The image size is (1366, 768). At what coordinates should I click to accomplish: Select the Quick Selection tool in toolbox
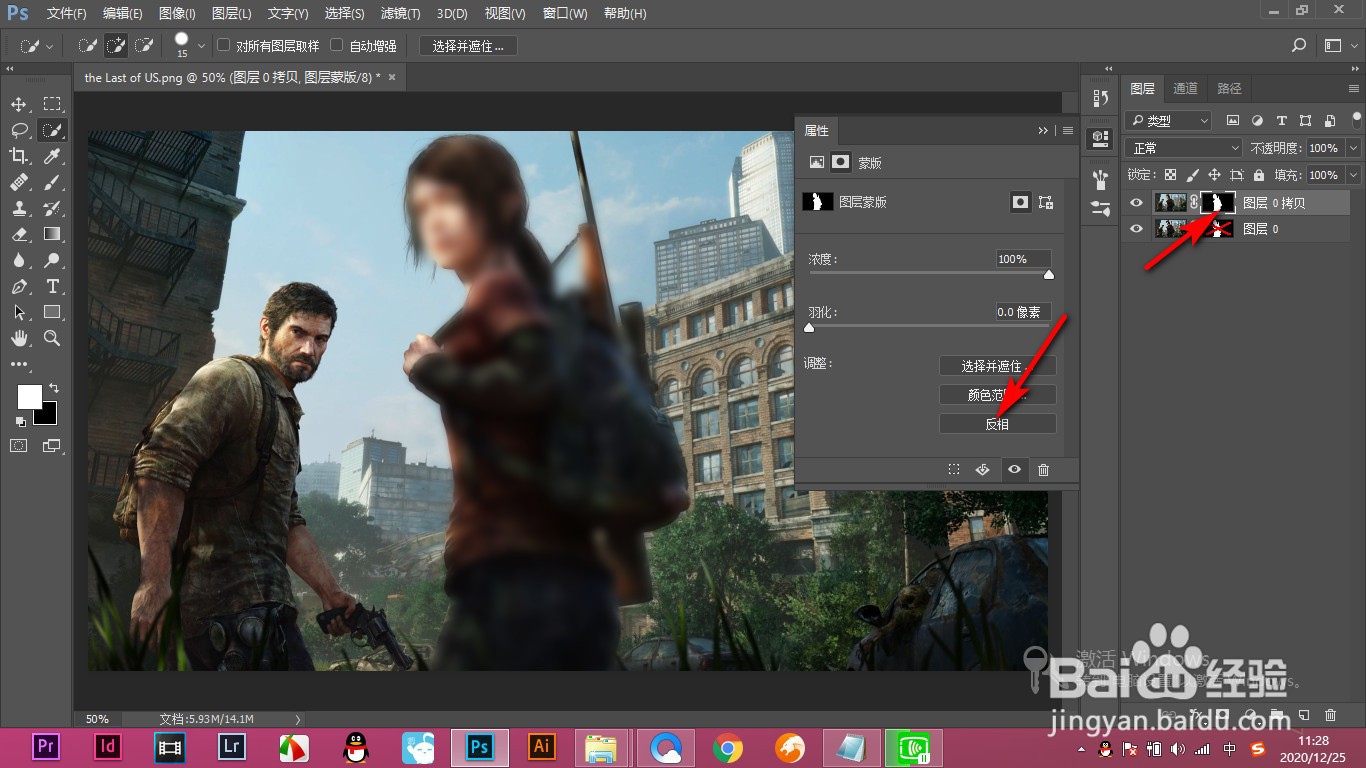[52, 130]
